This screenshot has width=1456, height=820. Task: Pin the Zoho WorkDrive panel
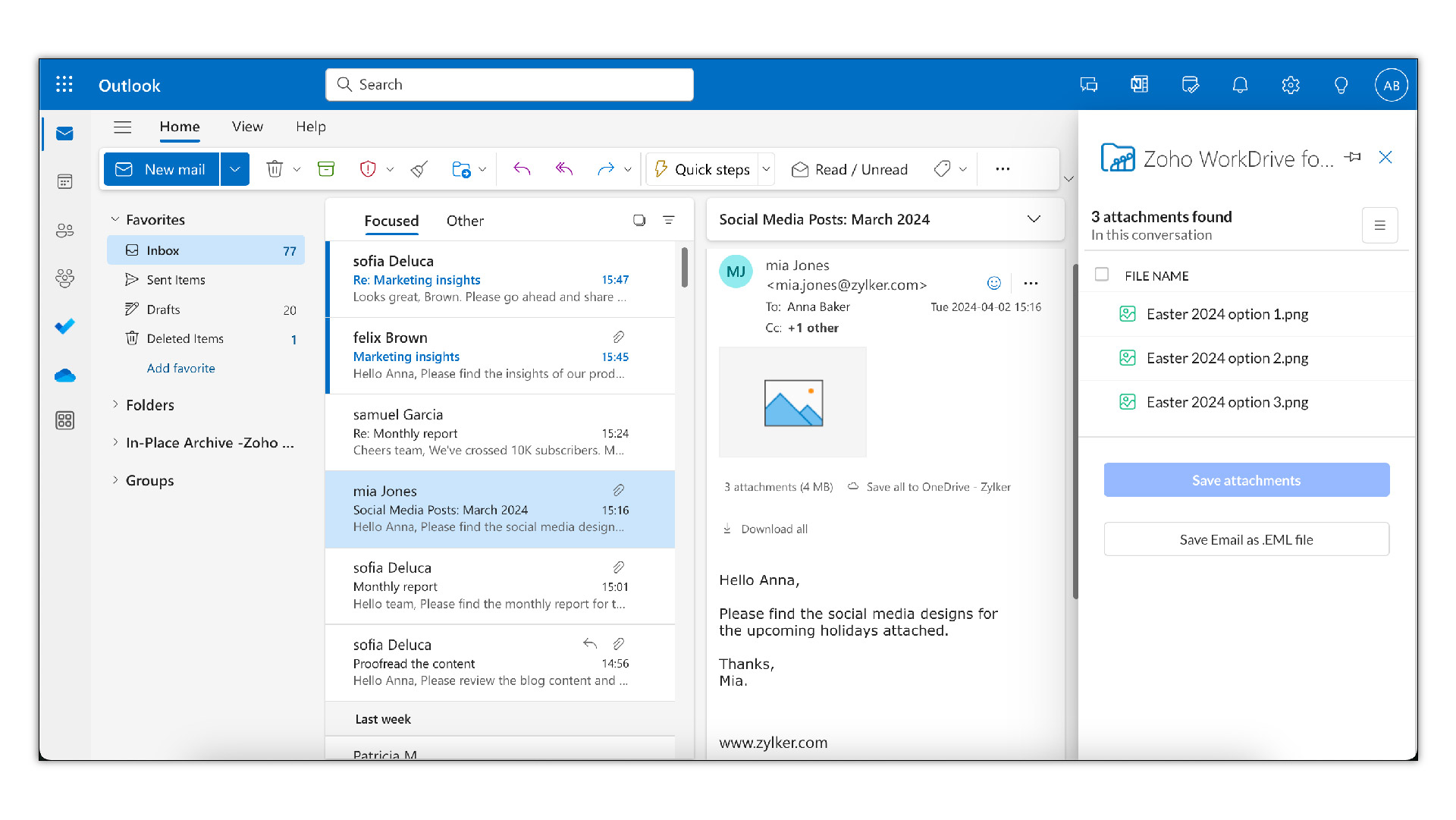pos(1353,157)
